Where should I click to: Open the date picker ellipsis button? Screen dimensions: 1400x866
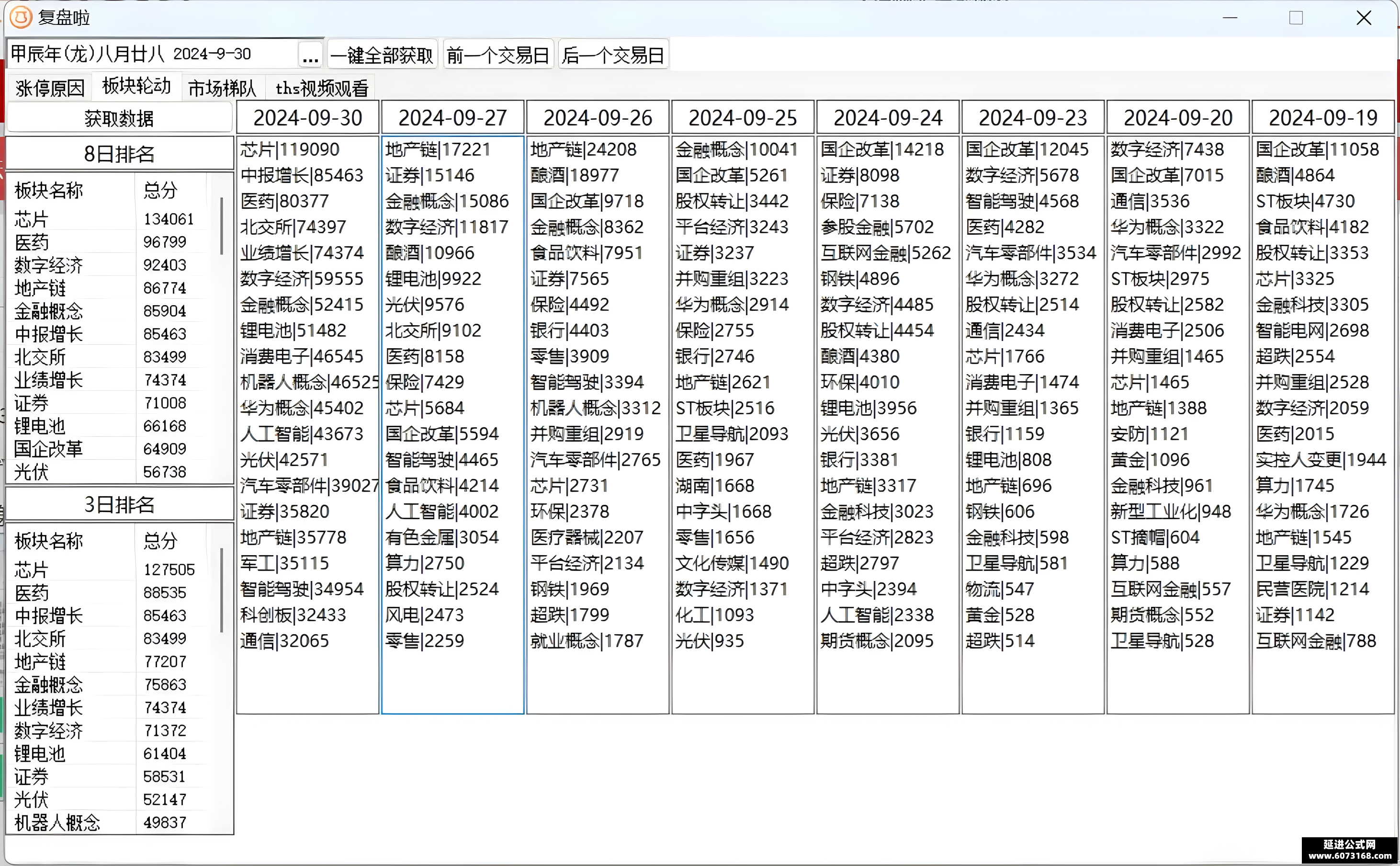(x=310, y=55)
